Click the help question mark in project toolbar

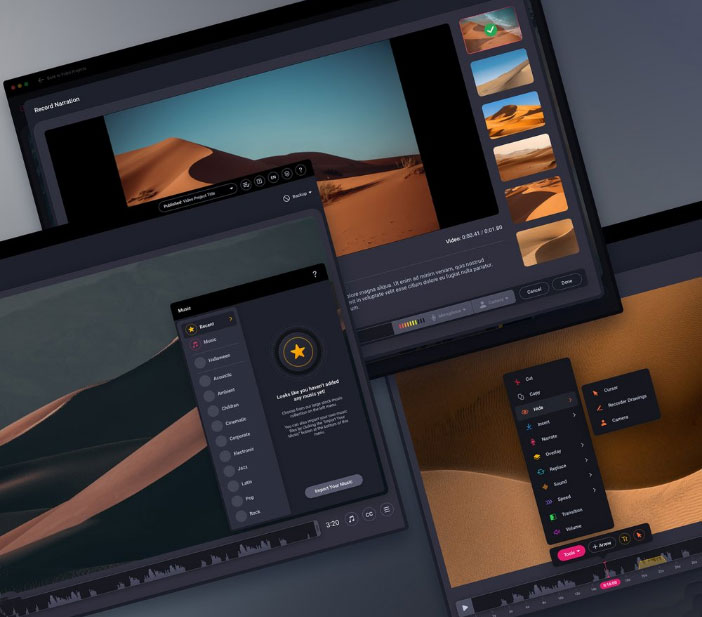coord(301,170)
